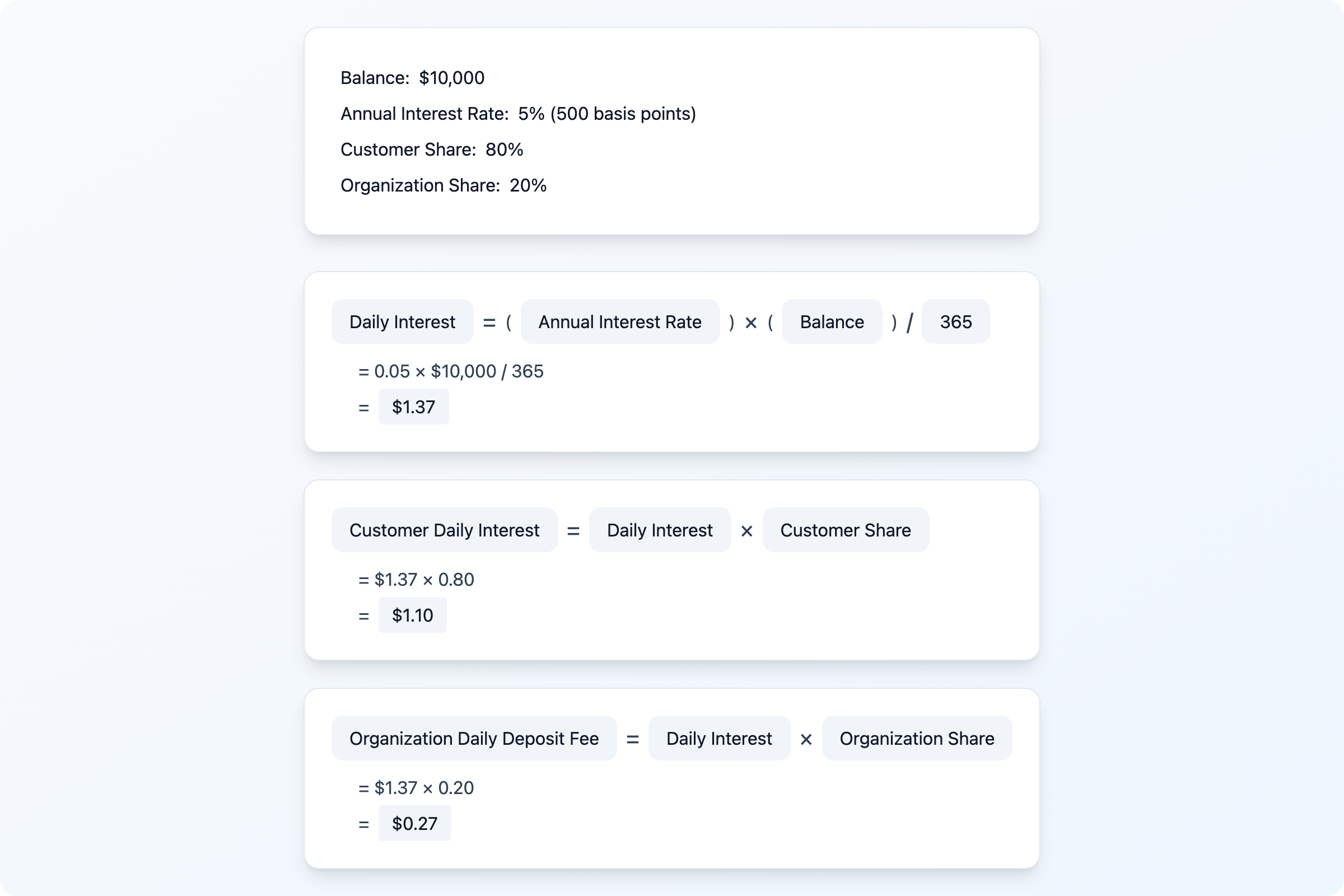Viewport: 1344px width, 896px height.
Task: Select the Organization Share formula chip
Action: [917, 738]
